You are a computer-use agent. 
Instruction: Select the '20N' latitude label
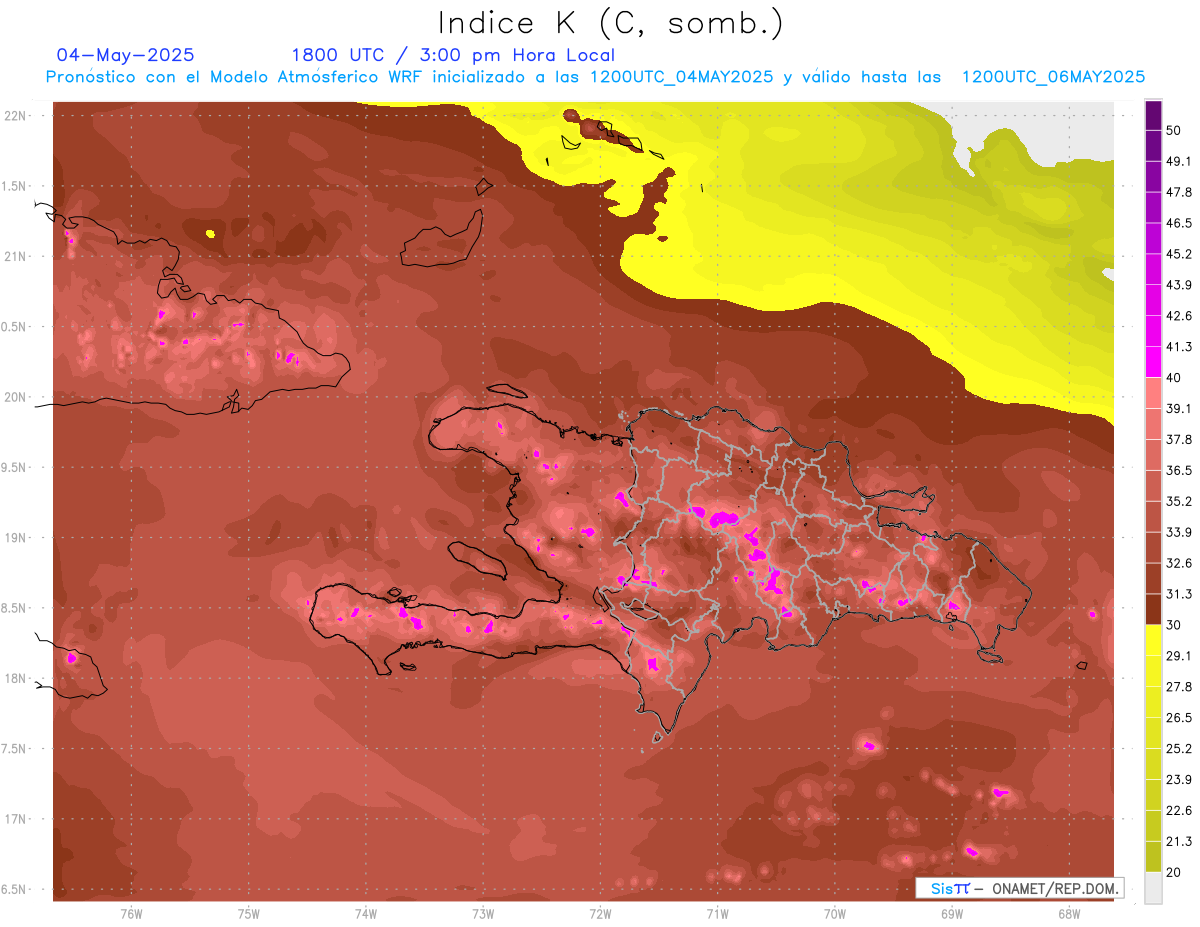point(16,397)
